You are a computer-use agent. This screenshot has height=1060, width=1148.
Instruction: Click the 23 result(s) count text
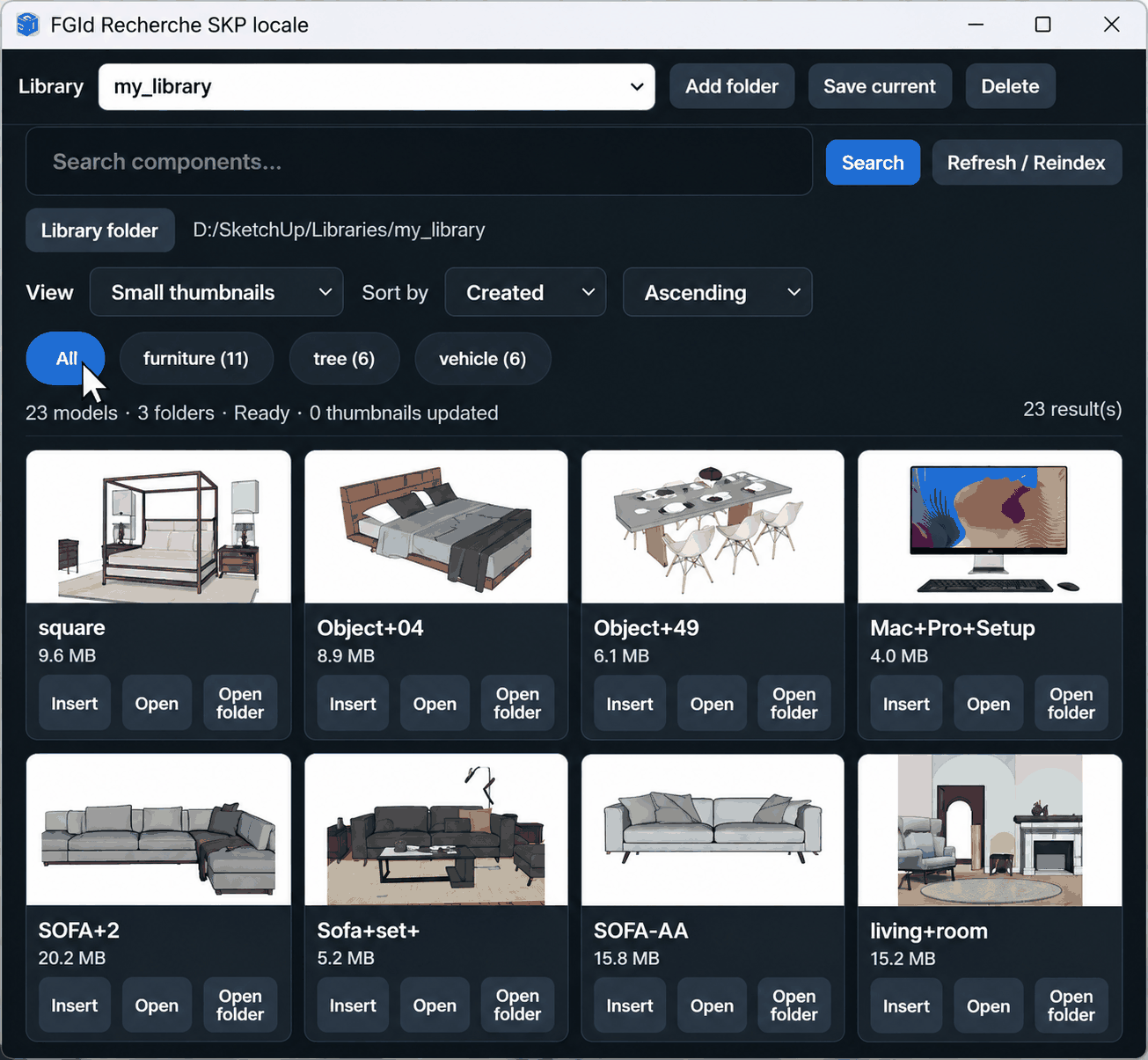pyautogui.click(x=1072, y=409)
